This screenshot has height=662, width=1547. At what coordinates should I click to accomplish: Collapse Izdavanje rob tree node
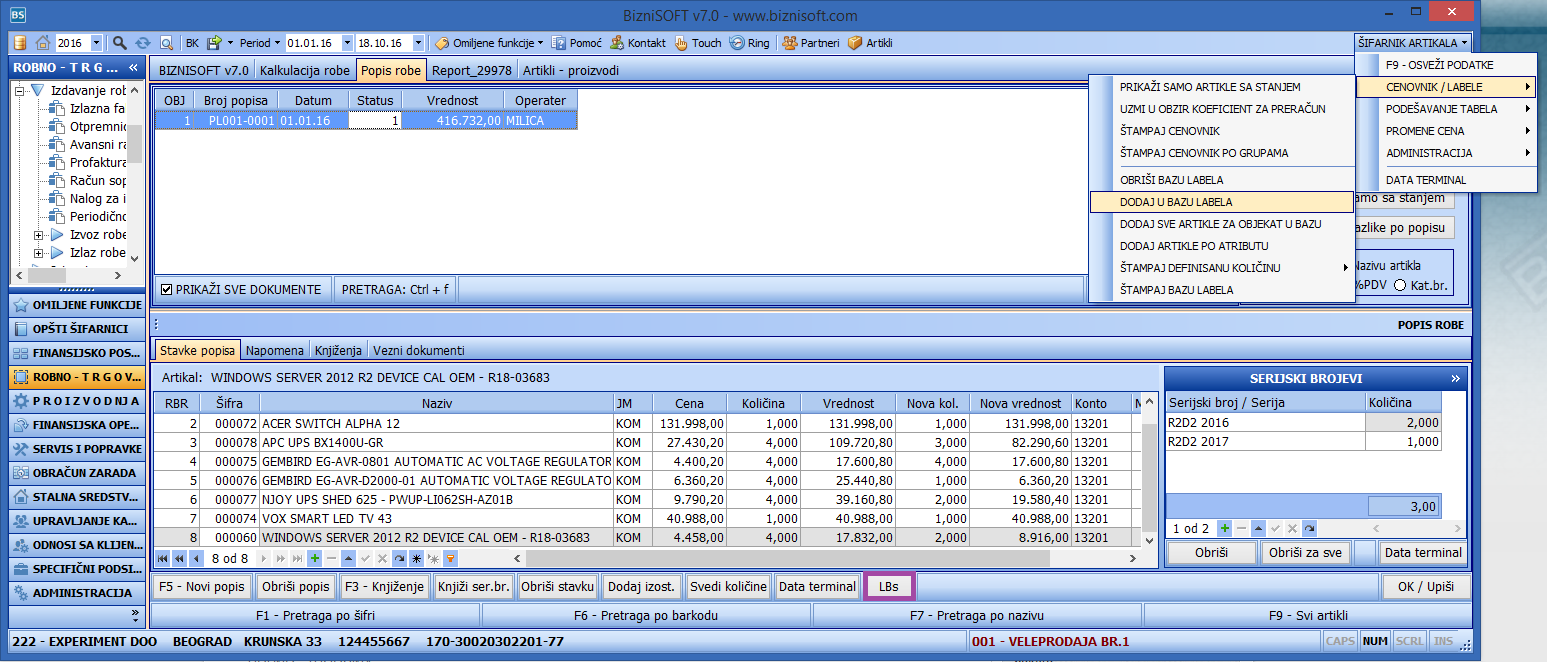pyautogui.click(x=19, y=90)
